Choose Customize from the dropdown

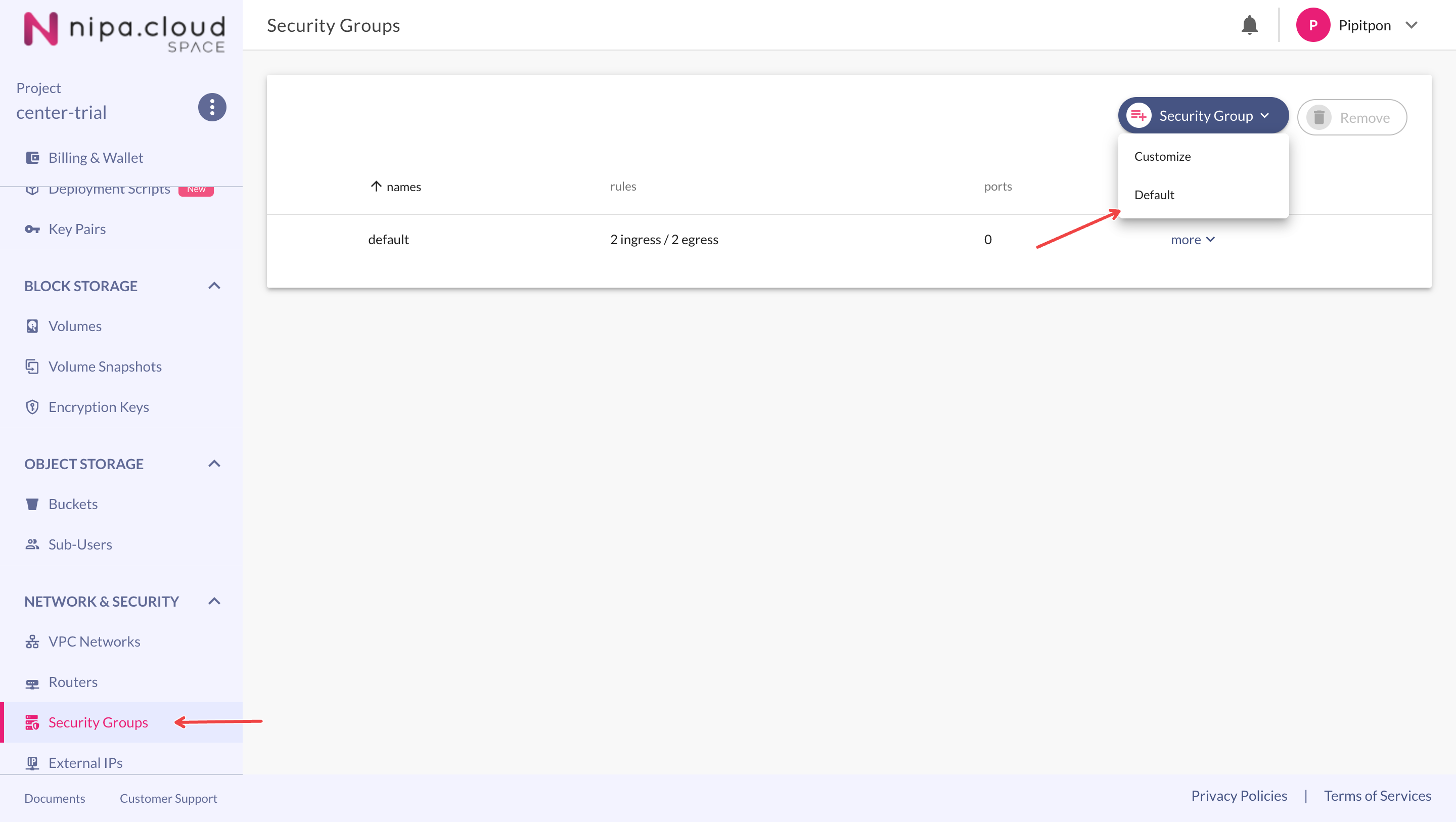click(1203, 157)
